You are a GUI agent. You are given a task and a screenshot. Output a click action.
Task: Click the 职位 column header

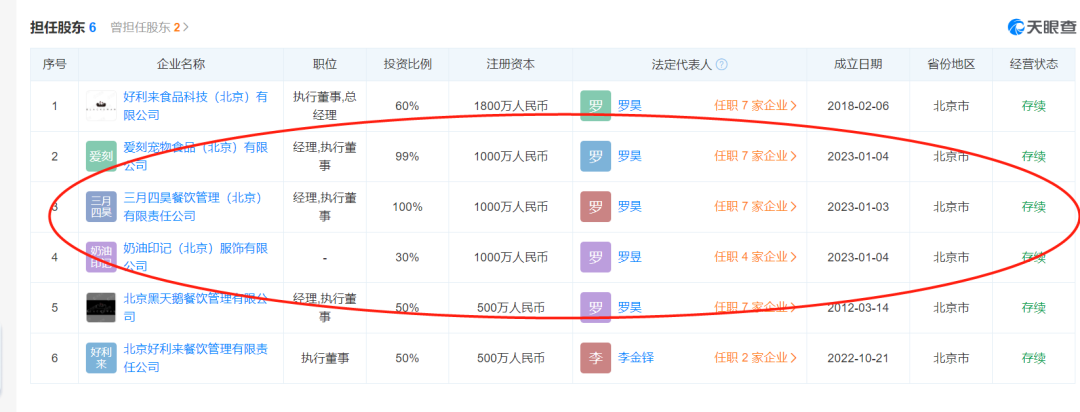[x=324, y=65]
